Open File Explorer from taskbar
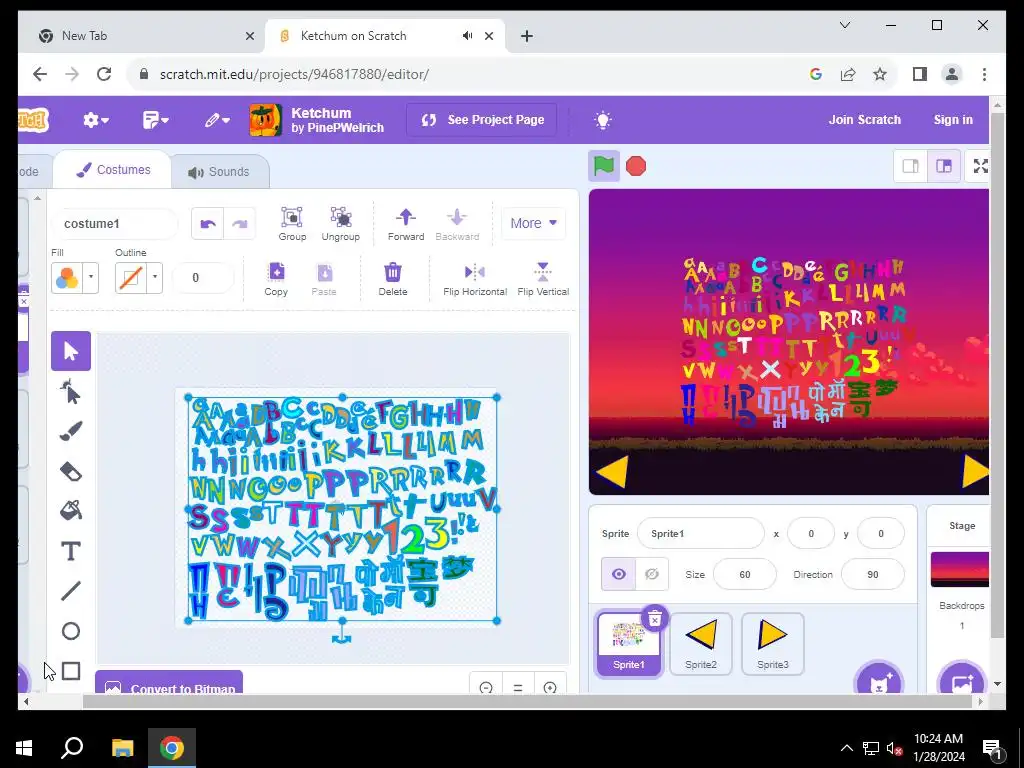The height and width of the screenshot is (768, 1024). pos(122,748)
